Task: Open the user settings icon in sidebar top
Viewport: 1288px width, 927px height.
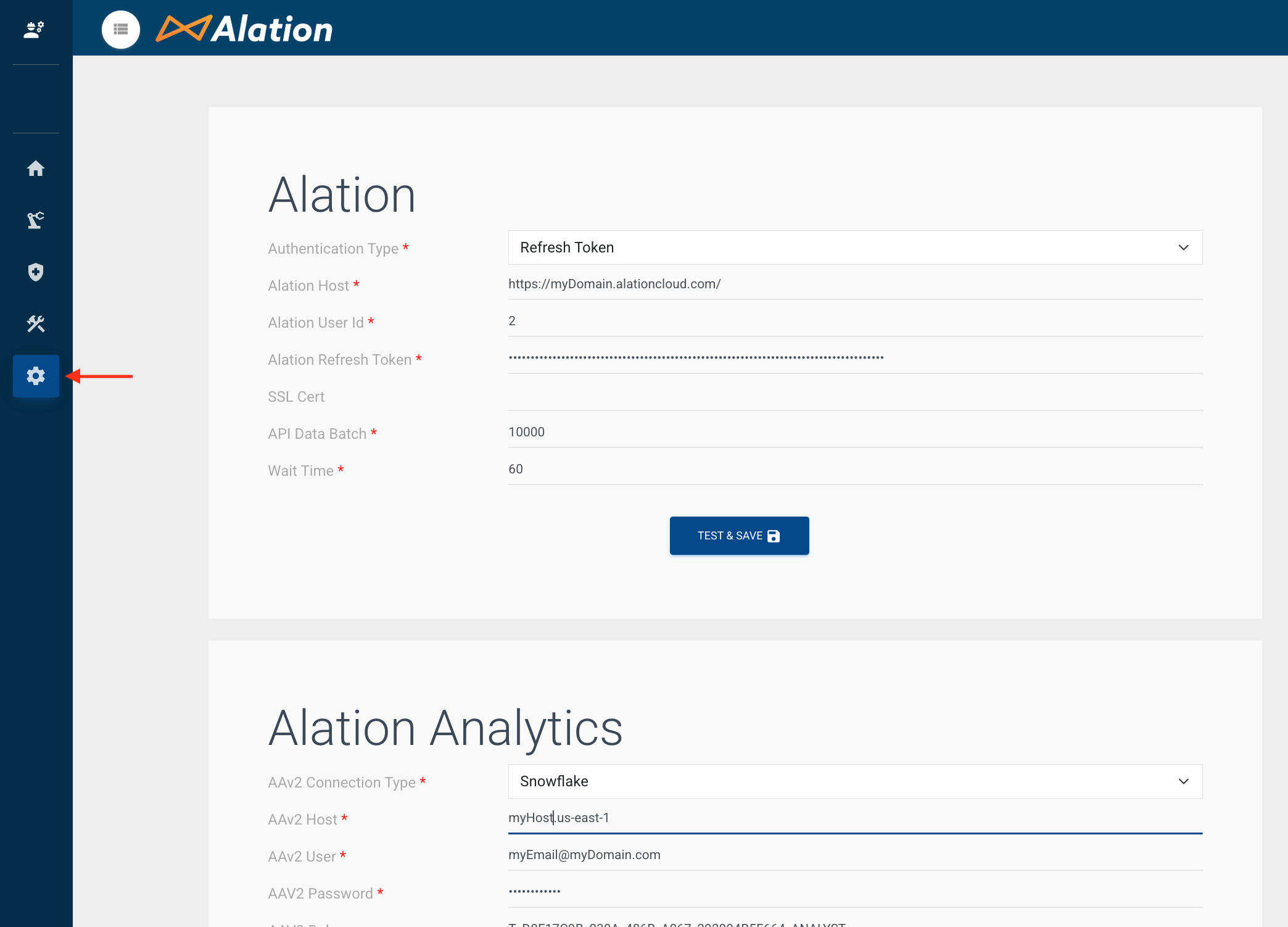Action: click(35, 29)
